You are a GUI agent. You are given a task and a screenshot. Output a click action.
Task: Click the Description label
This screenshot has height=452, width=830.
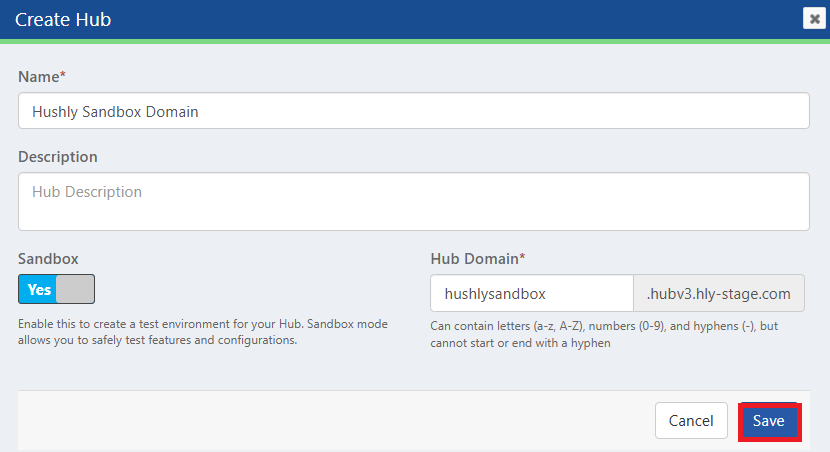tap(58, 157)
